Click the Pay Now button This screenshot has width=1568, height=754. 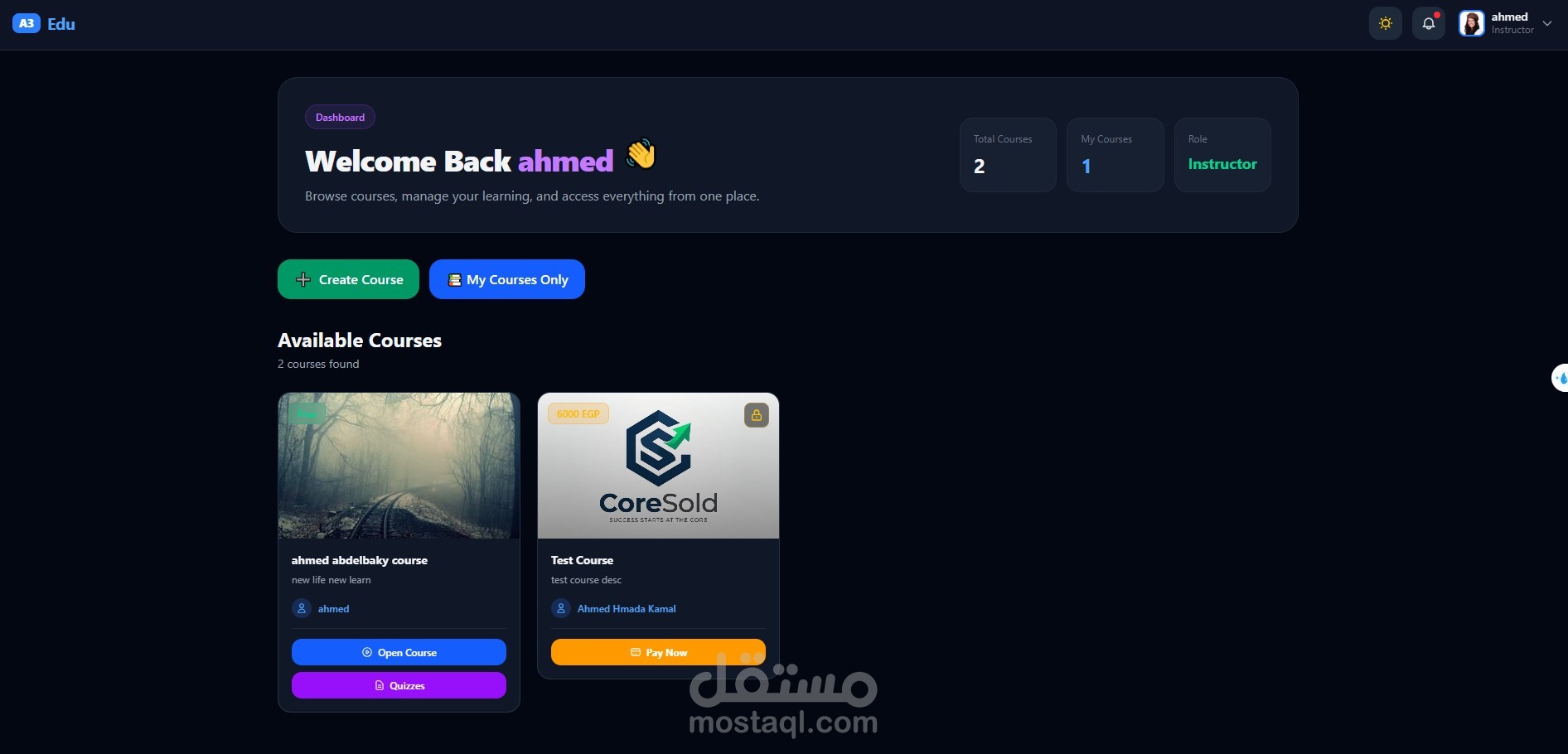coord(658,652)
